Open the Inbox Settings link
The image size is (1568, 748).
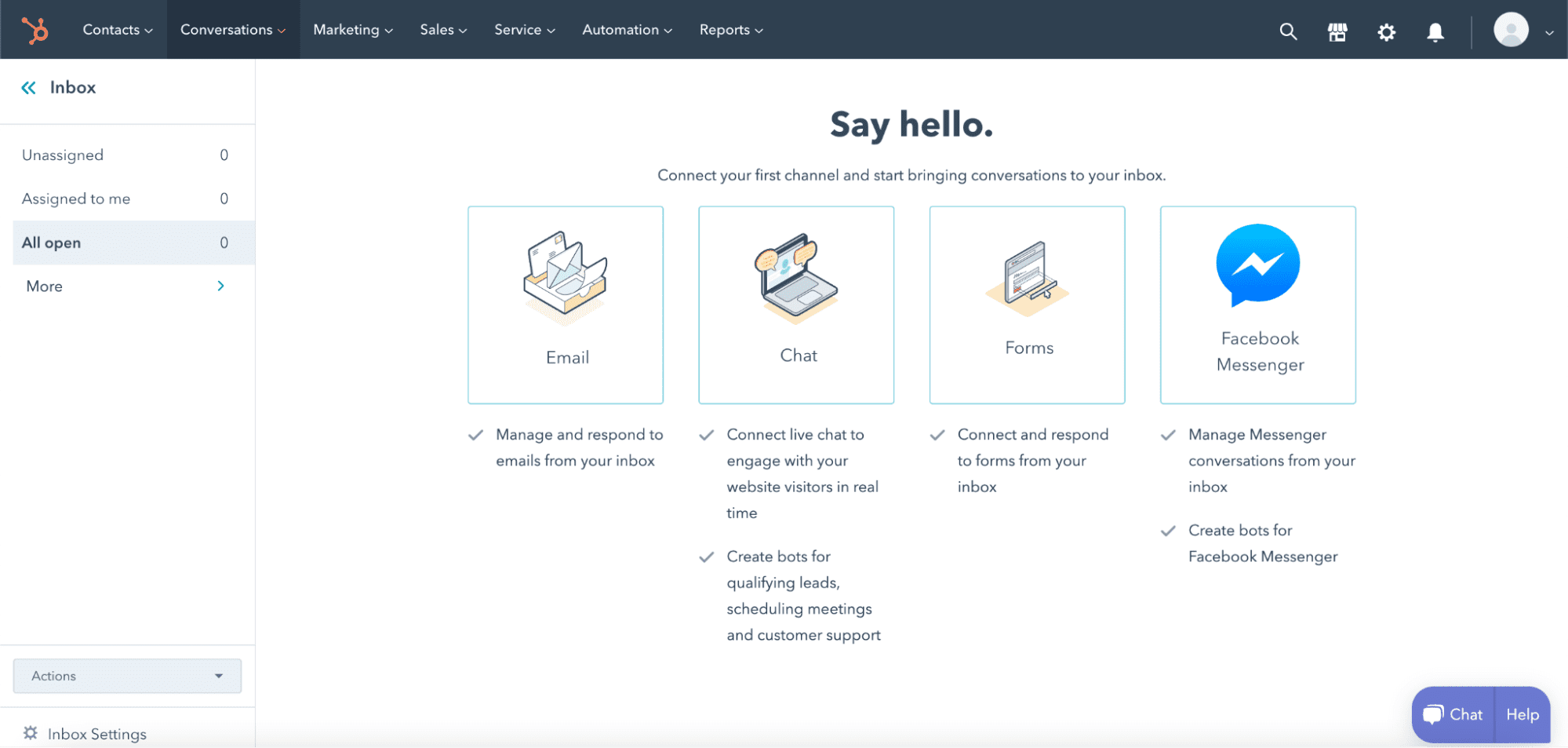[97, 734]
